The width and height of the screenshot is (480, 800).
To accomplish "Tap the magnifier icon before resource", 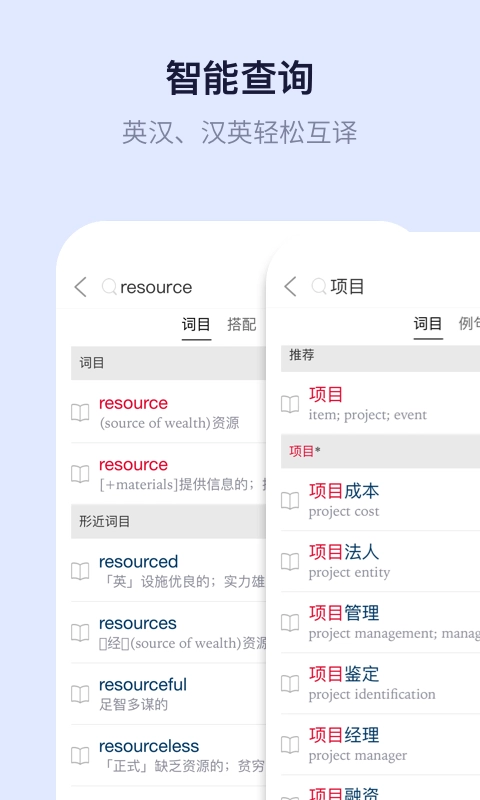I will pyautogui.click(x=109, y=287).
